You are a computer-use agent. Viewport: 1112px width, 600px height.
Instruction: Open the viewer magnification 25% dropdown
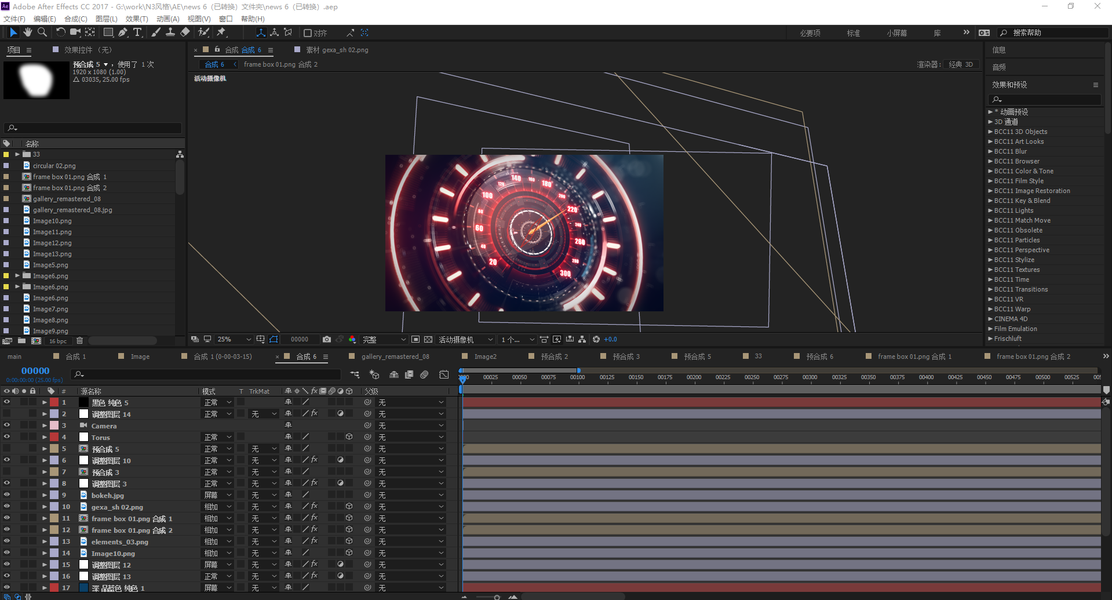point(233,340)
